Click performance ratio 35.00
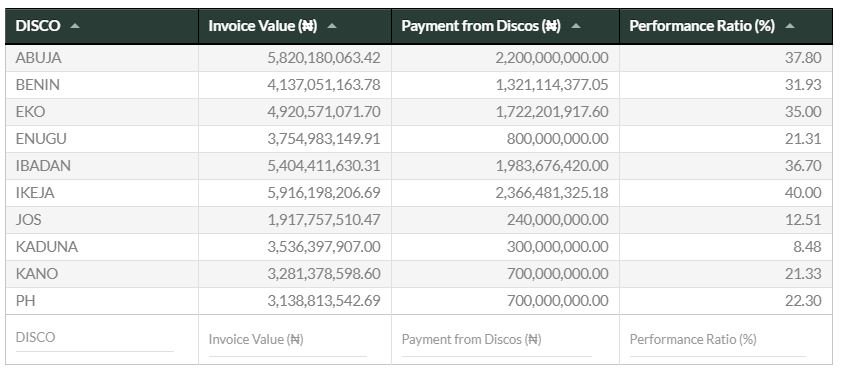 pos(803,112)
